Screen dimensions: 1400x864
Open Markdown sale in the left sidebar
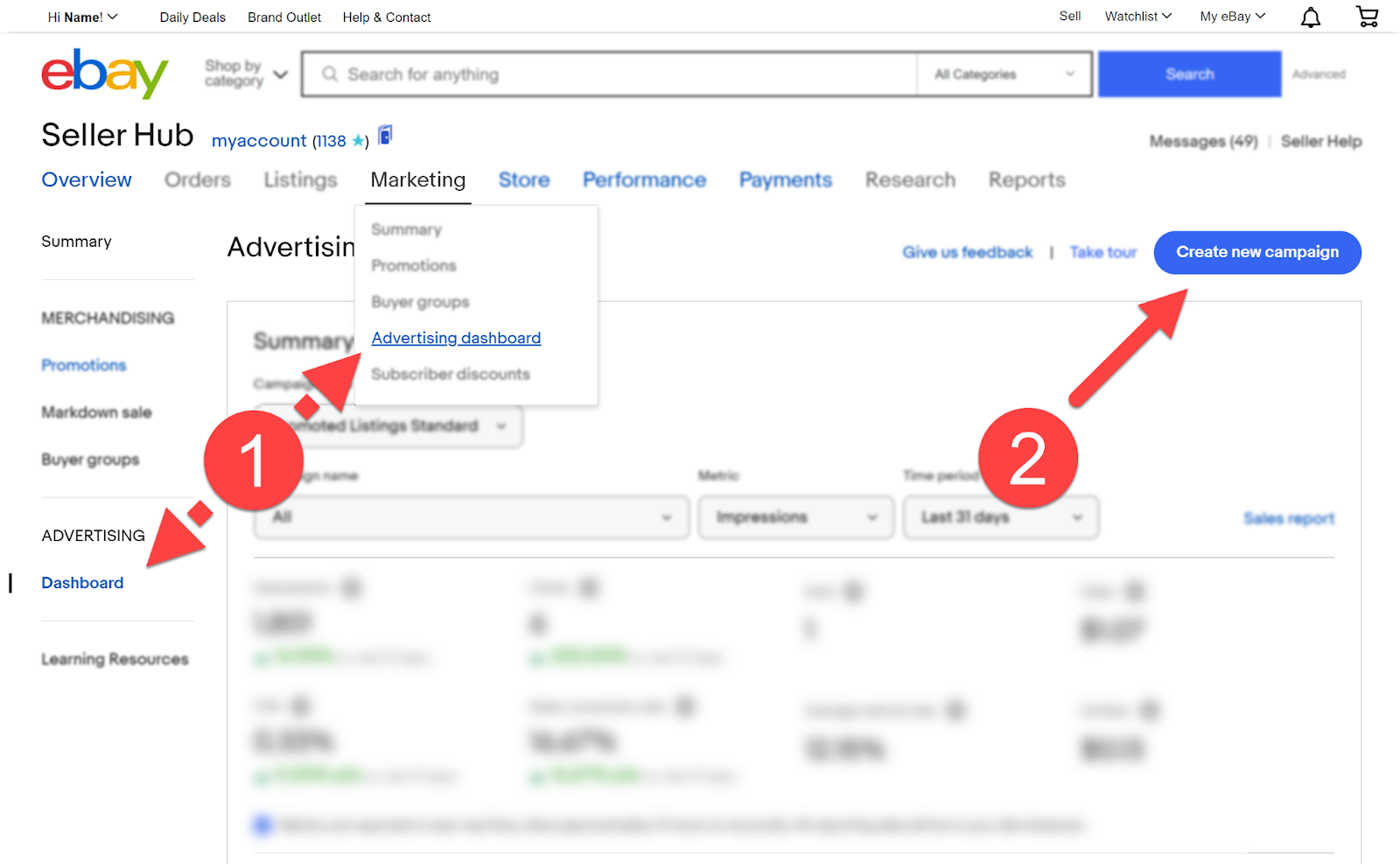[96, 412]
